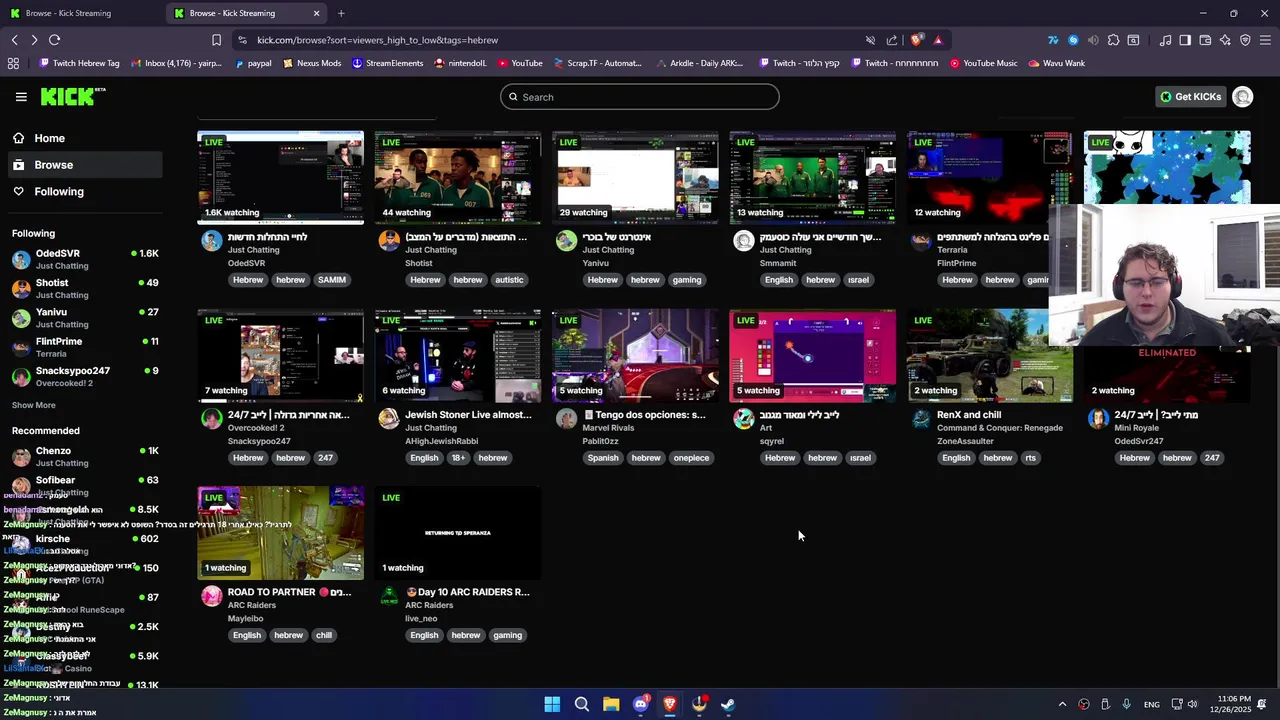Open the YouTube Music bookmark

click(x=983, y=63)
